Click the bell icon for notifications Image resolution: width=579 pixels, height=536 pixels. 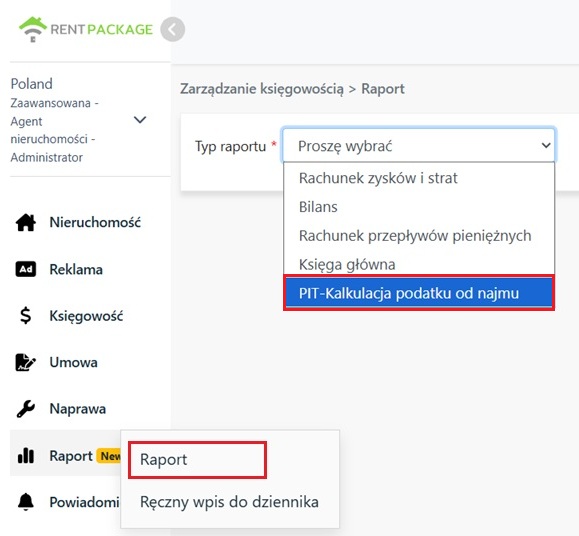pos(26,502)
